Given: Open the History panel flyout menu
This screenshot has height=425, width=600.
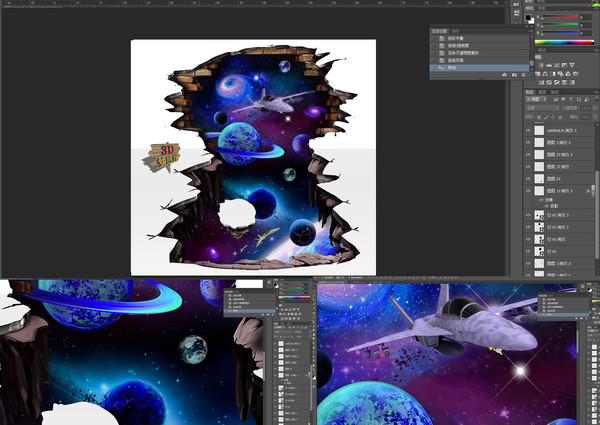Looking at the screenshot, I should [532, 31].
